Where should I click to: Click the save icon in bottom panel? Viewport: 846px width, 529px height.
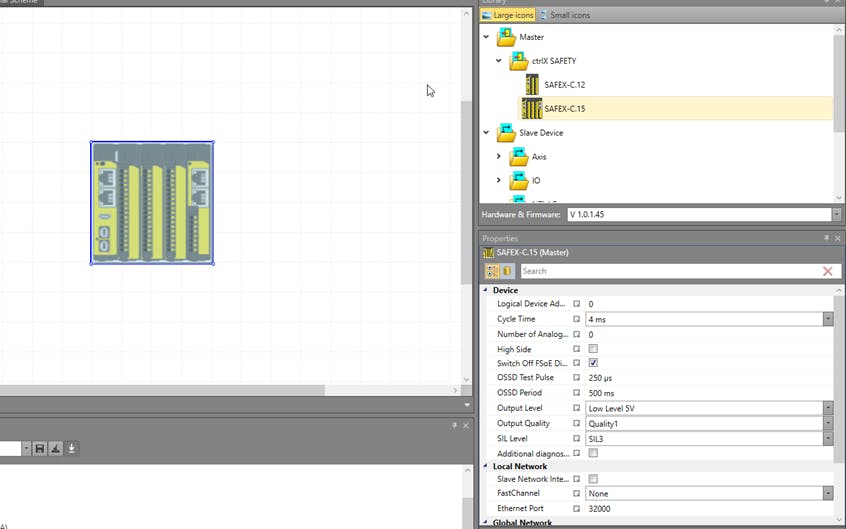coord(40,449)
